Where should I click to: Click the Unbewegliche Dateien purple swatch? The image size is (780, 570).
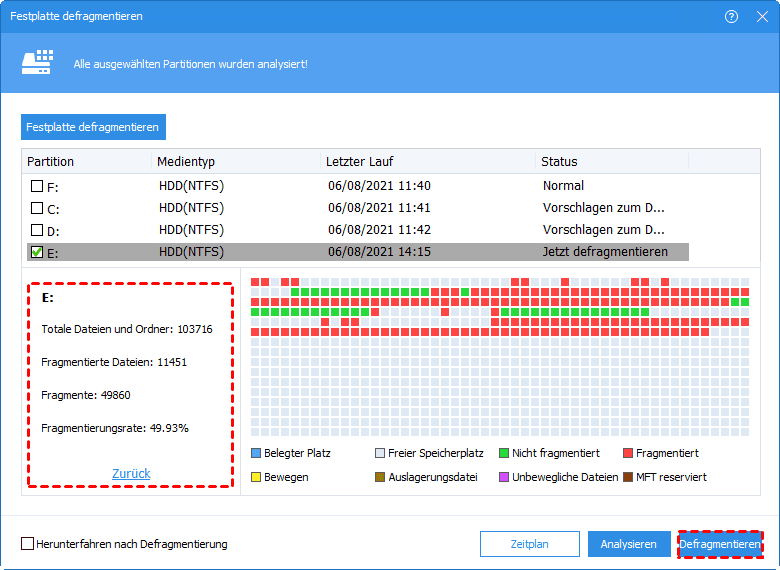click(504, 477)
